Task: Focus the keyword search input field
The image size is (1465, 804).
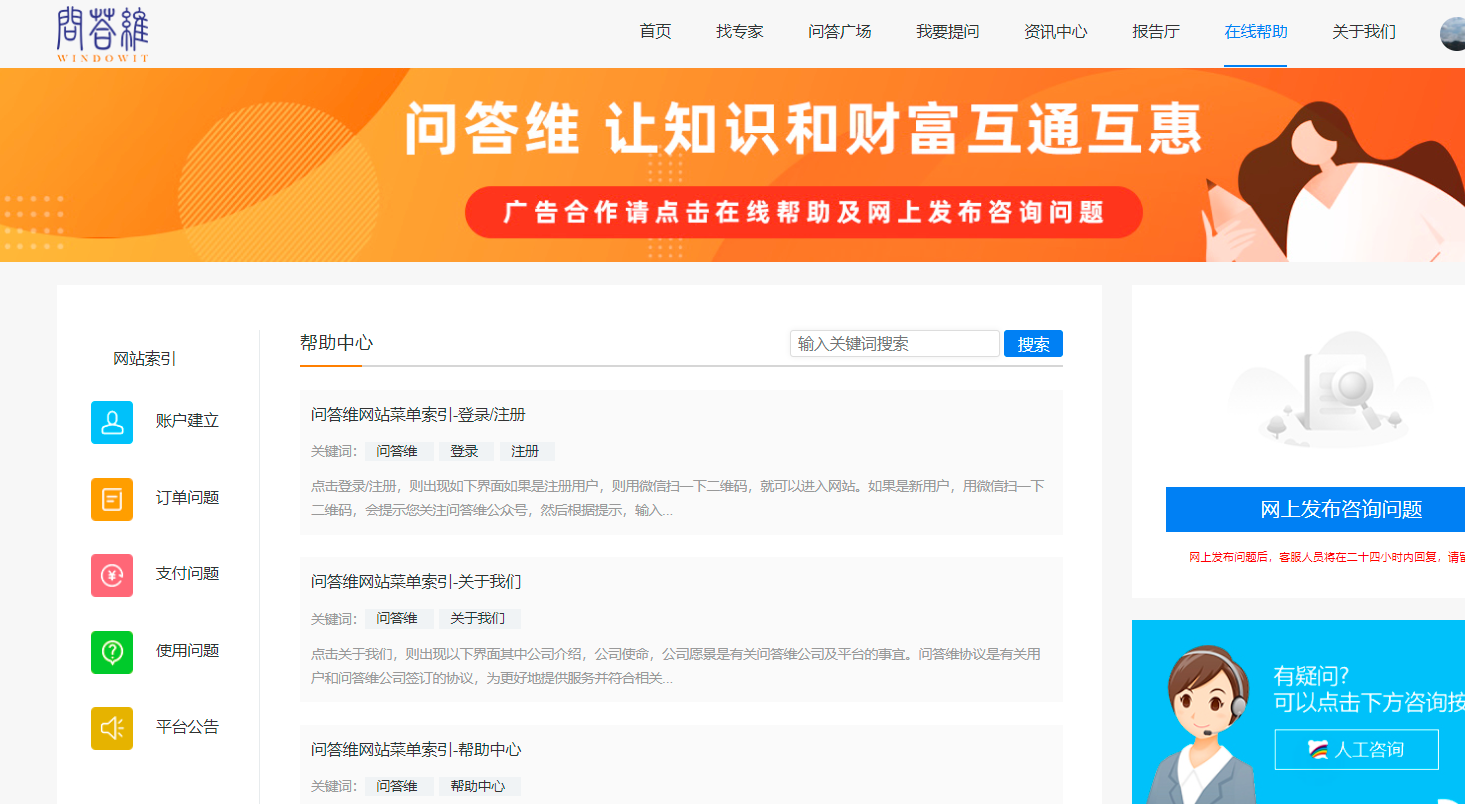Action: [x=894, y=344]
